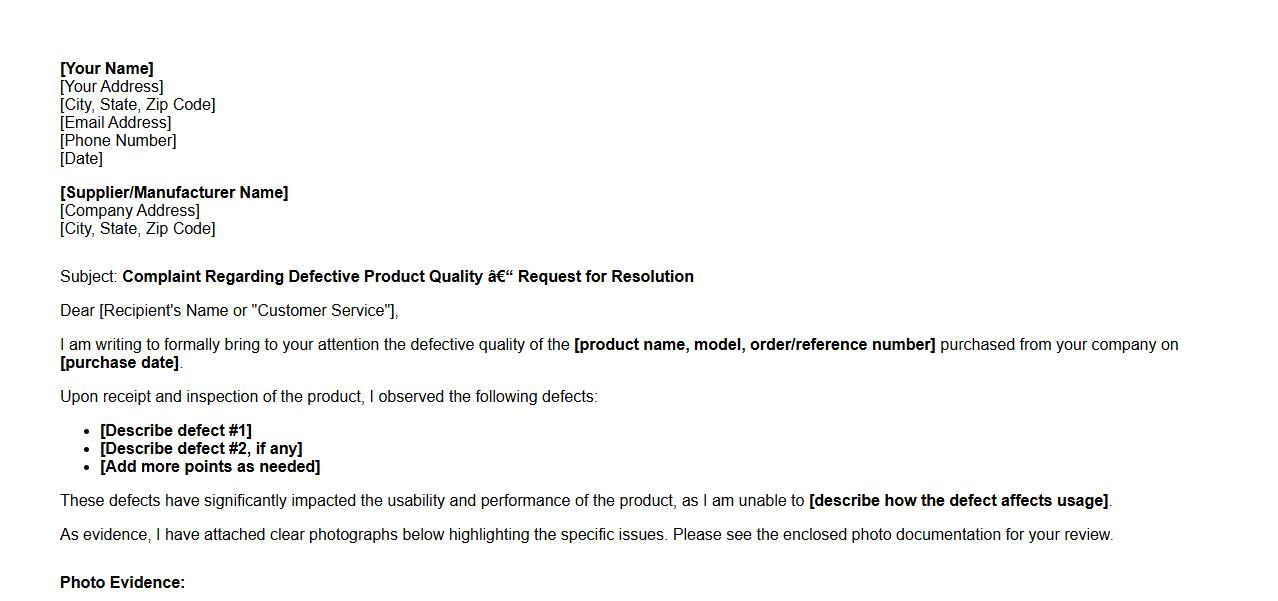Click [describe how the defect affects usage] text
This screenshot has height=601, width=1278.
click(x=958, y=500)
